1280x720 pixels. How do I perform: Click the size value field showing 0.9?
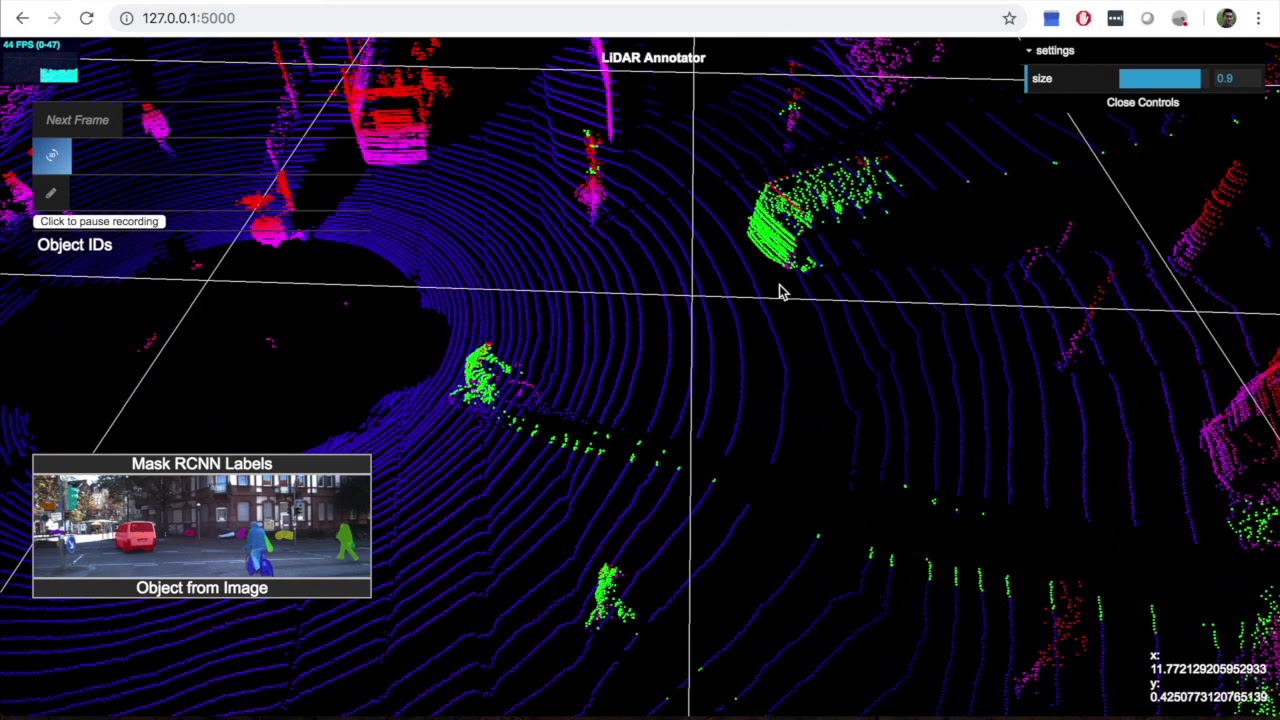[1236, 79]
